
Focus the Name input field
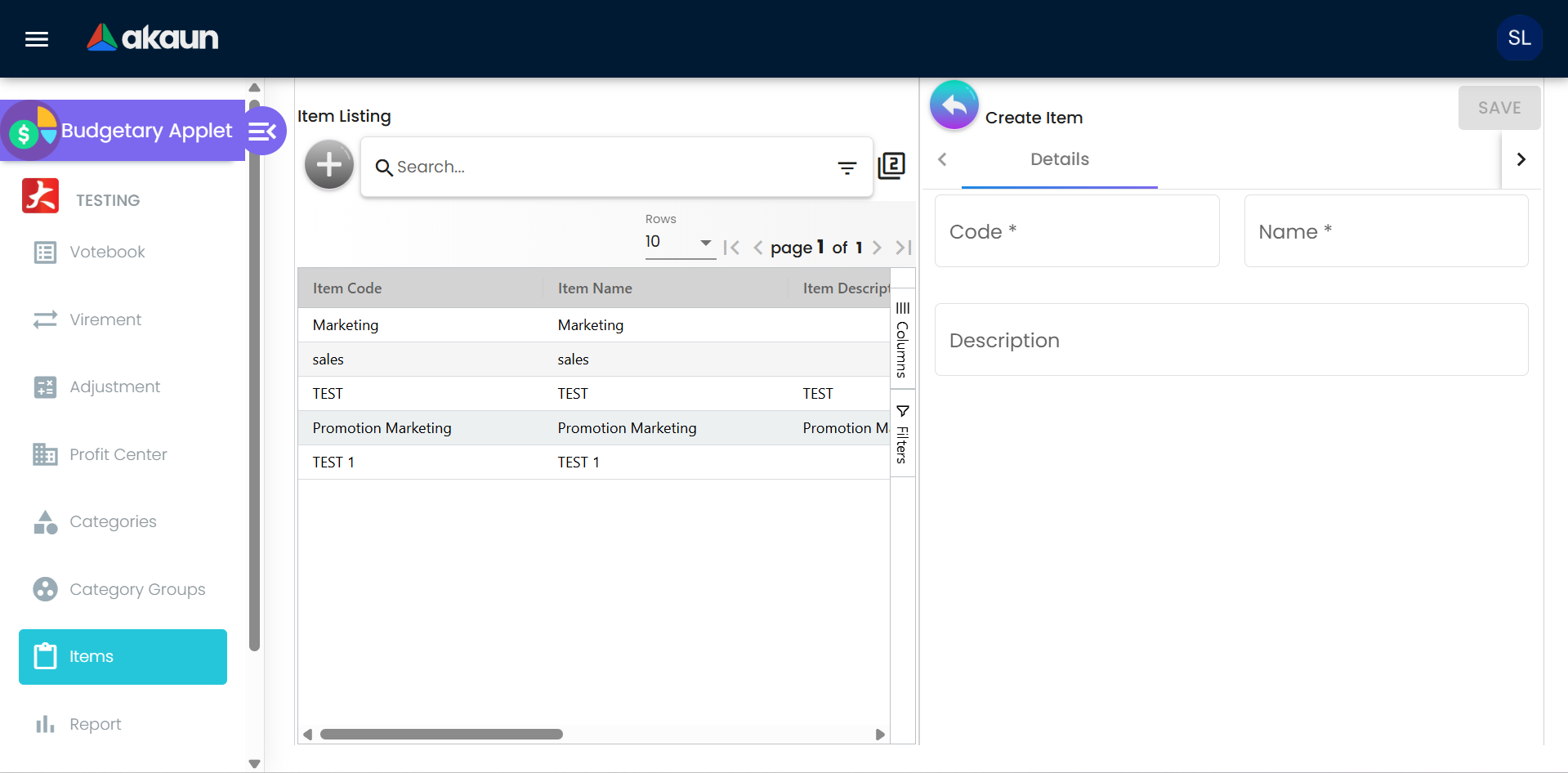[x=1386, y=231]
